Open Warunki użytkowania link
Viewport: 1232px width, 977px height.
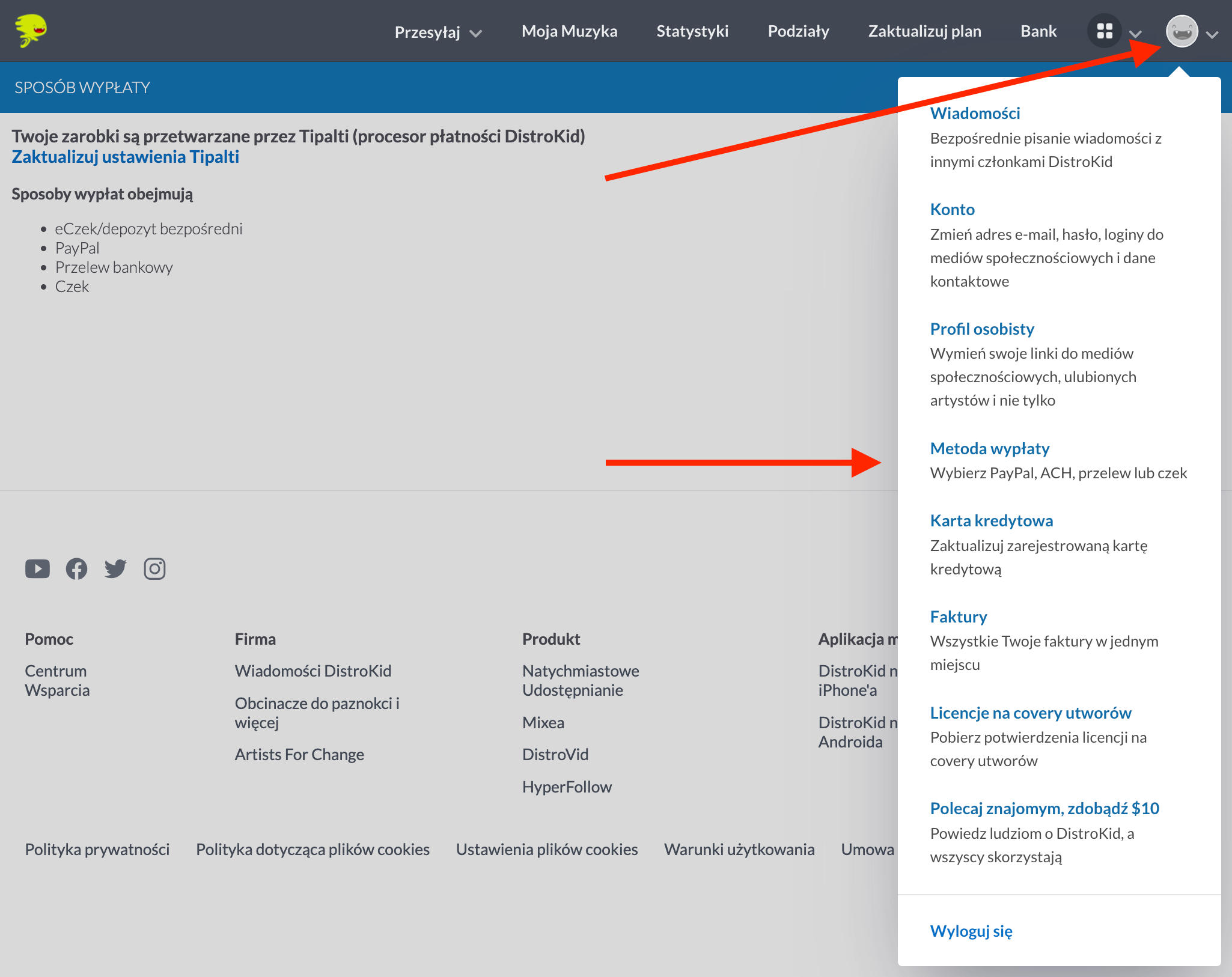click(739, 849)
